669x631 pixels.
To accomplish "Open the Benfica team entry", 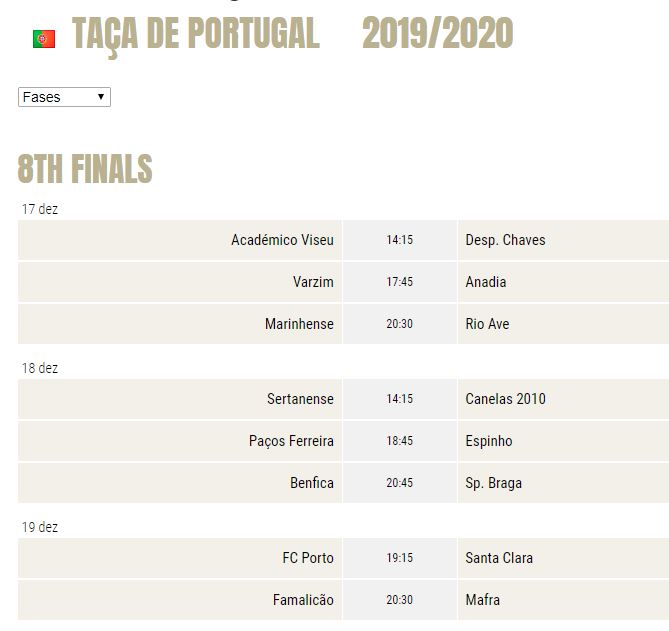I will (x=311, y=483).
